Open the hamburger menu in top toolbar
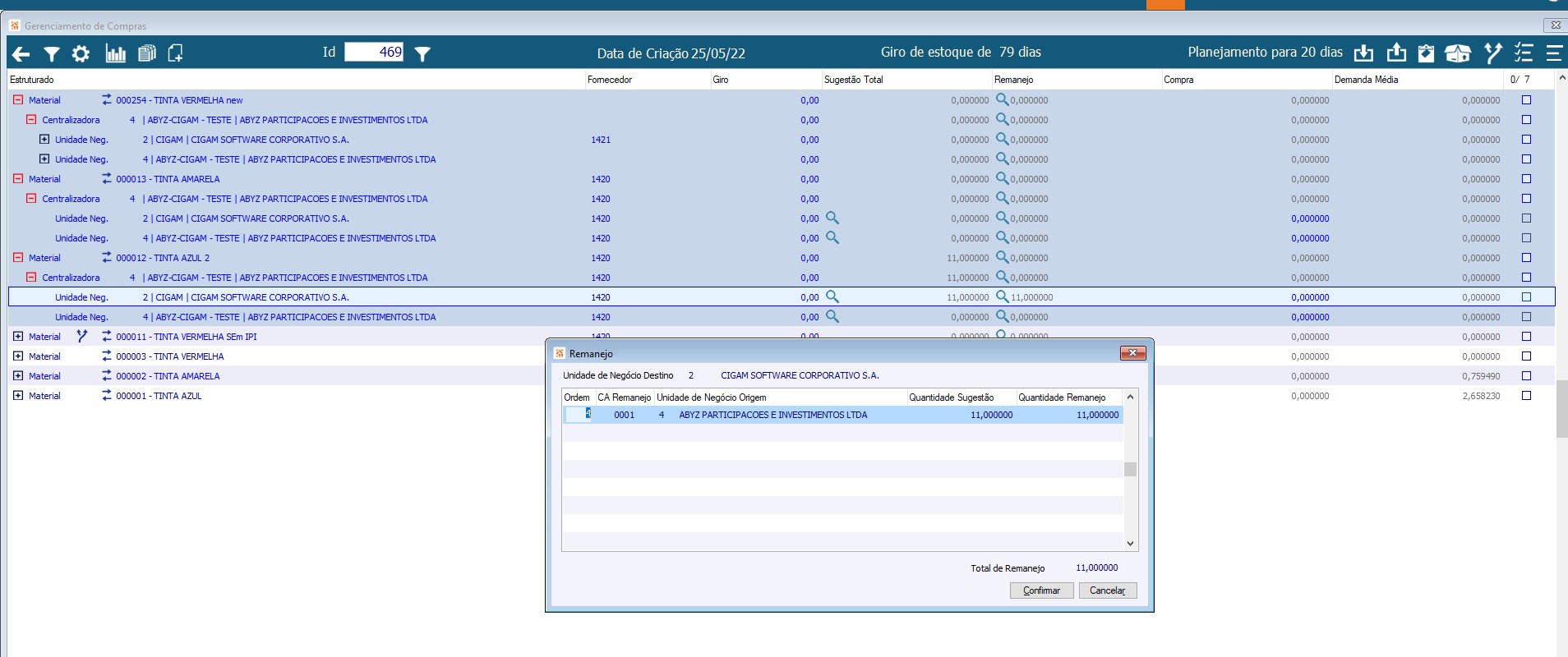 tap(1553, 53)
